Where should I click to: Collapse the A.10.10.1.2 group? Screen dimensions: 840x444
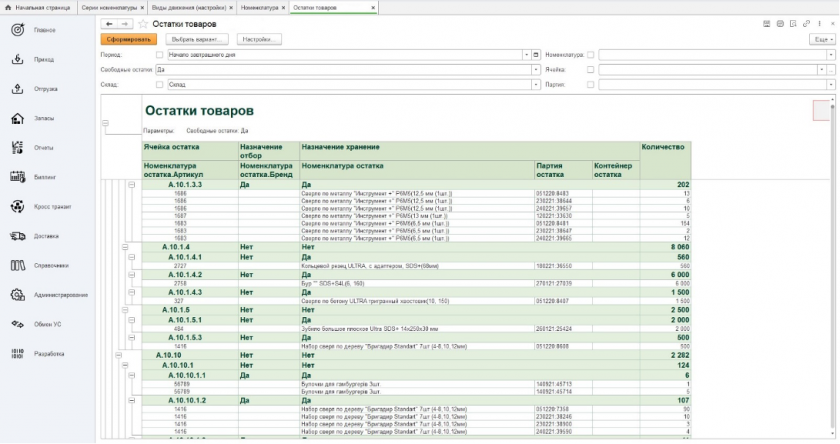(132, 401)
